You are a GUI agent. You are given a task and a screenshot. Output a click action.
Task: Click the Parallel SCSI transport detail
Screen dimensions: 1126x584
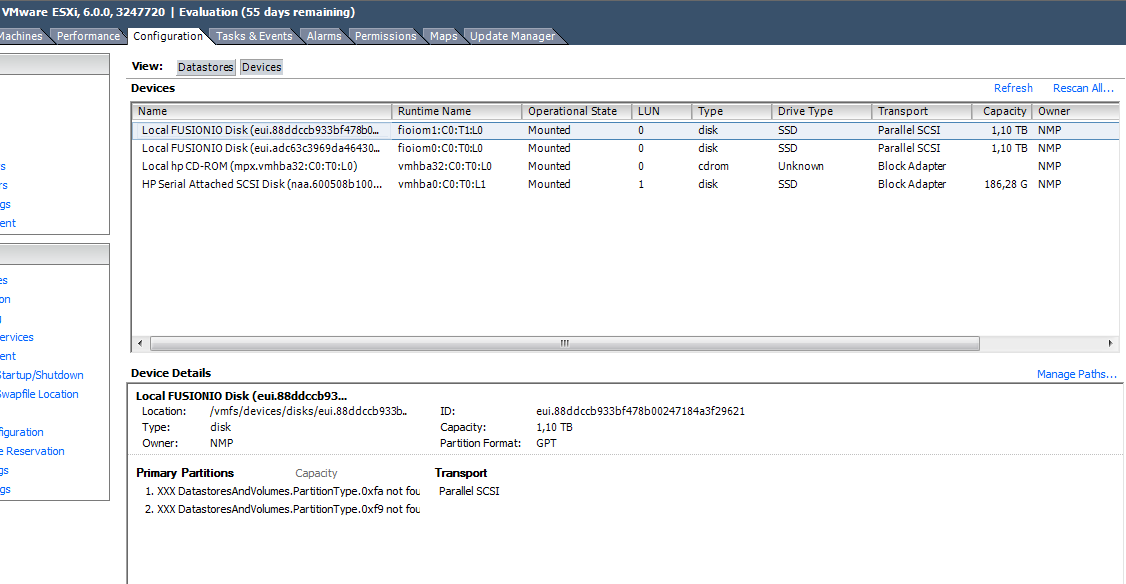(469, 491)
